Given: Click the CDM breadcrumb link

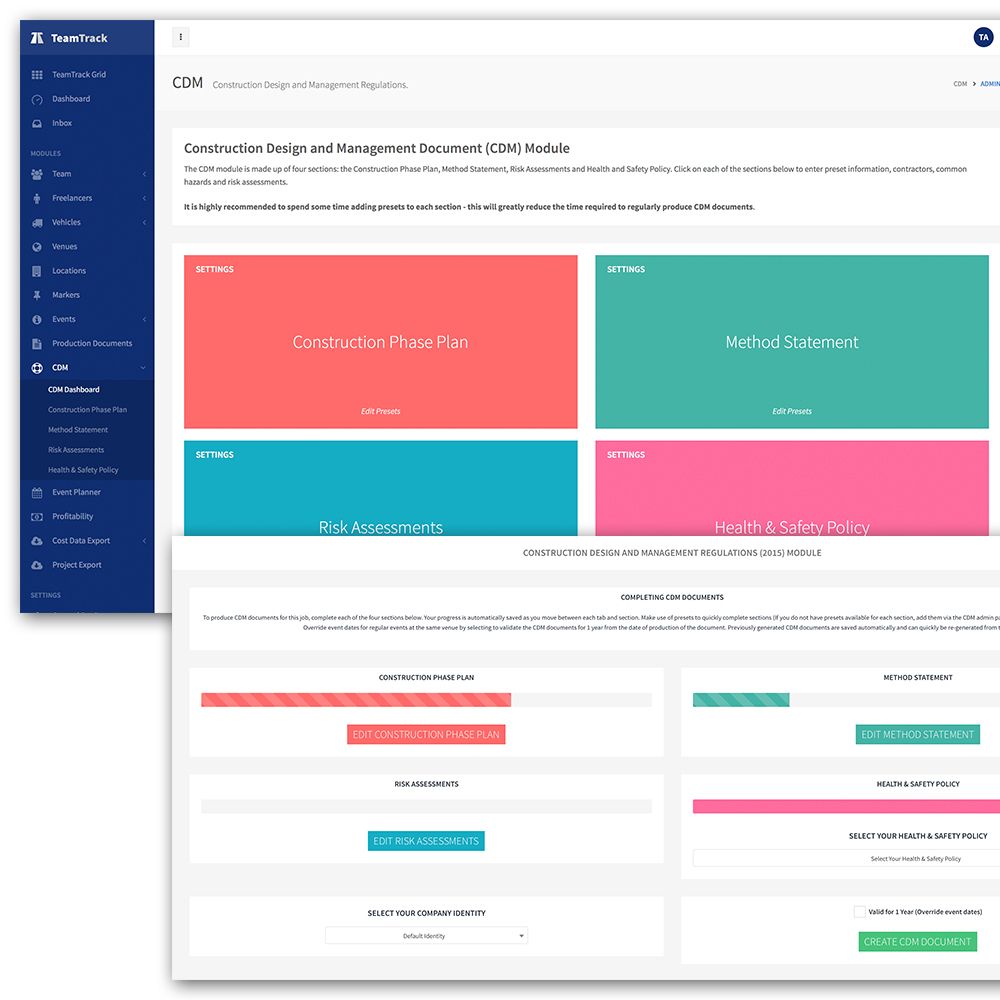Looking at the screenshot, I should coord(960,84).
